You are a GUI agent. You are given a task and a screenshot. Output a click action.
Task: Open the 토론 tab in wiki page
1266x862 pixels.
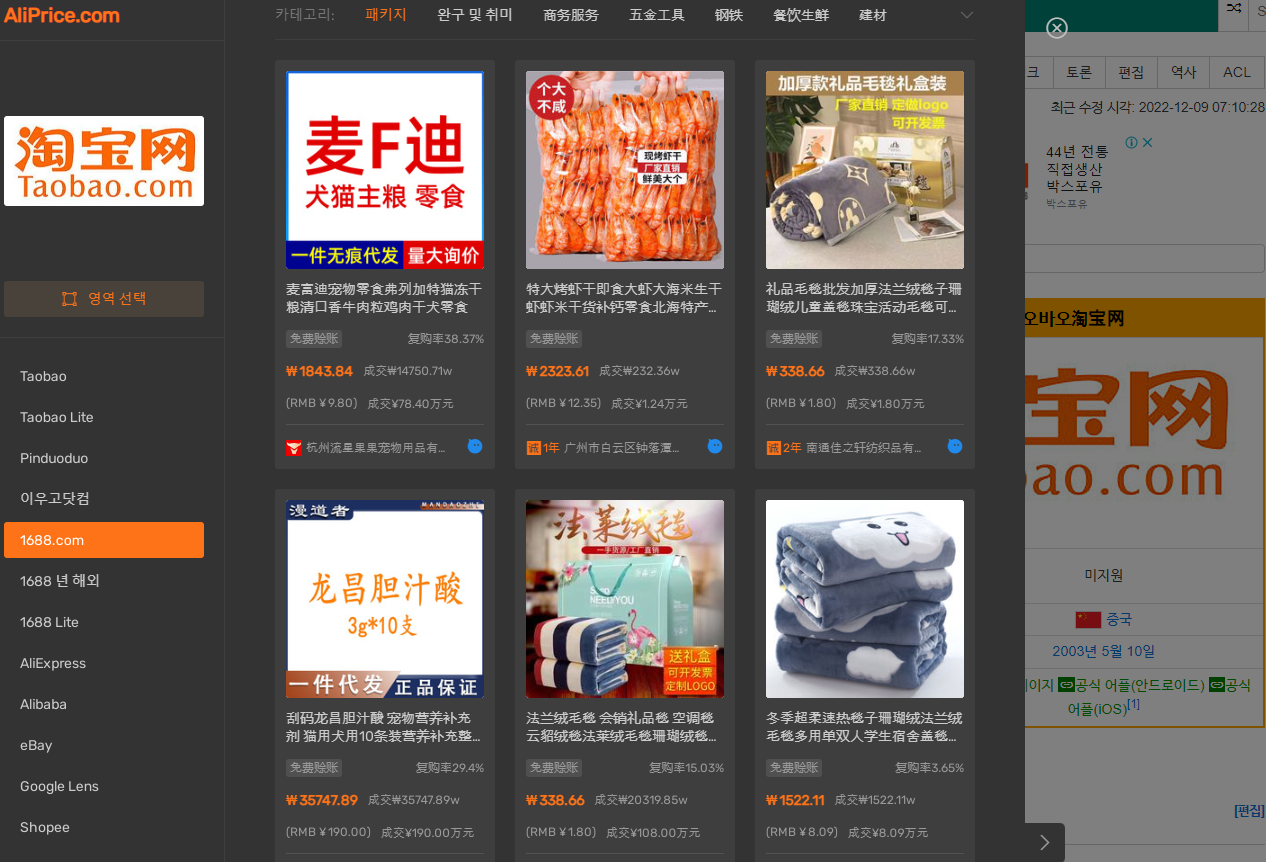1079,72
